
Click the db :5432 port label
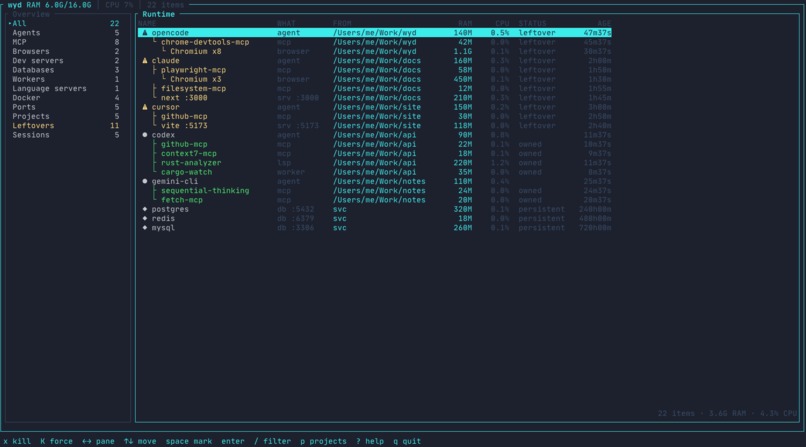(x=296, y=209)
